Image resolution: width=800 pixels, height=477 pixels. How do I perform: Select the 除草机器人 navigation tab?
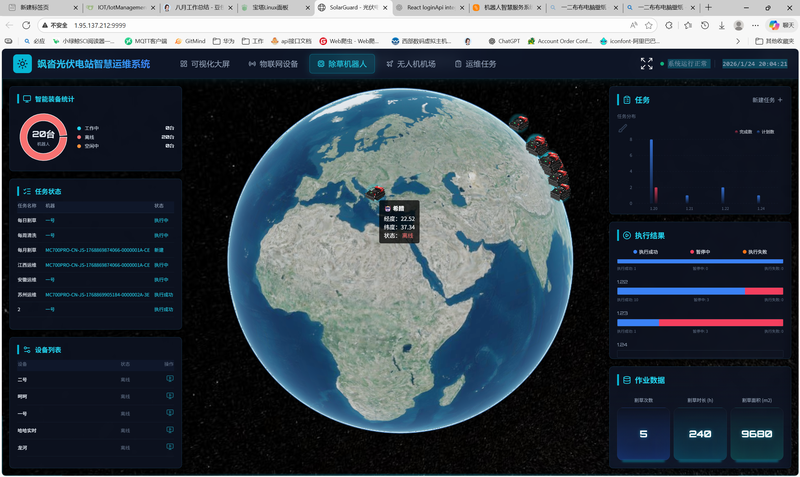point(342,64)
